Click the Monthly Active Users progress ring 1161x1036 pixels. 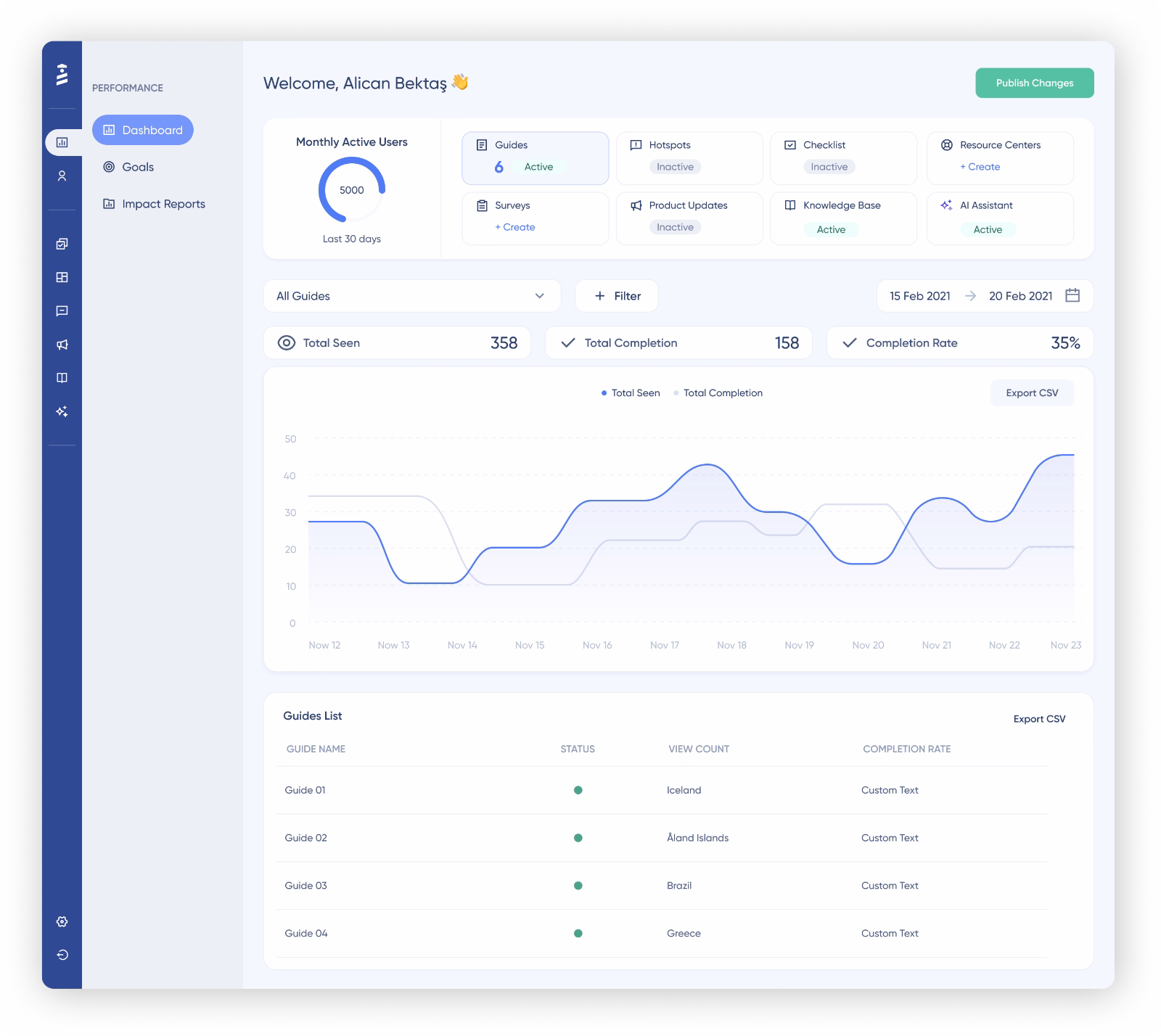pos(351,190)
